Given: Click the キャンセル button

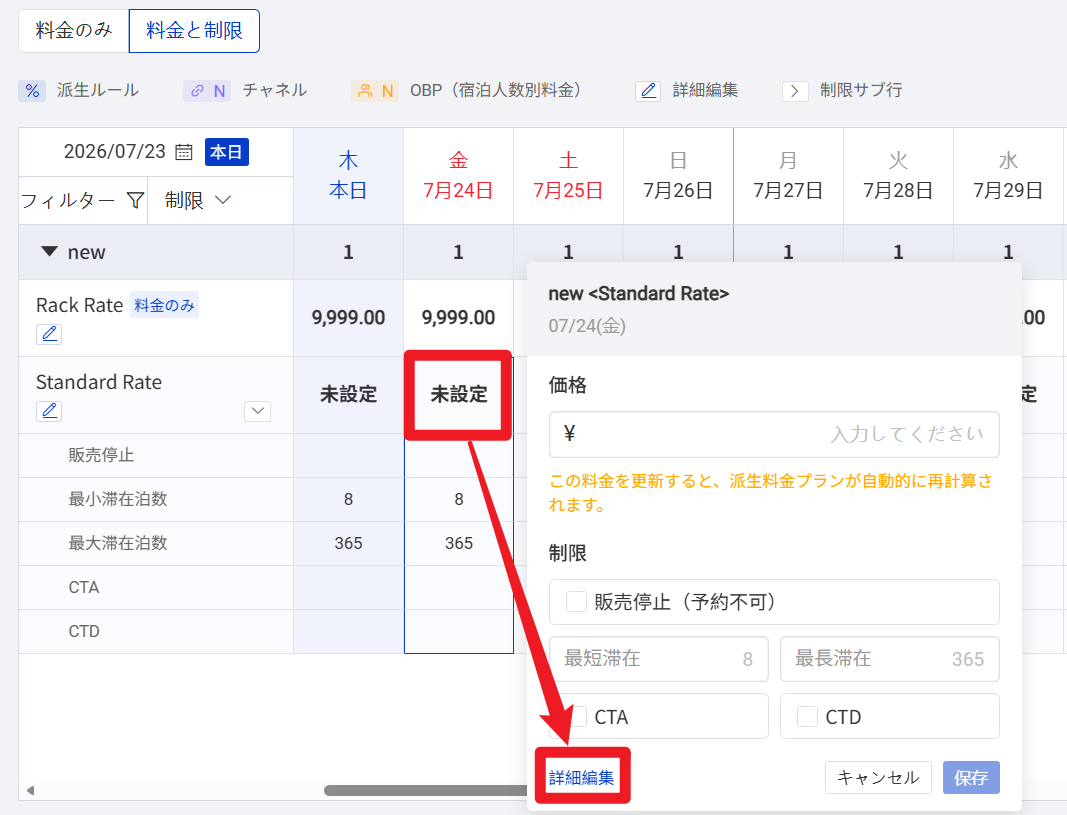Looking at the screenshot, I should 878,777.
